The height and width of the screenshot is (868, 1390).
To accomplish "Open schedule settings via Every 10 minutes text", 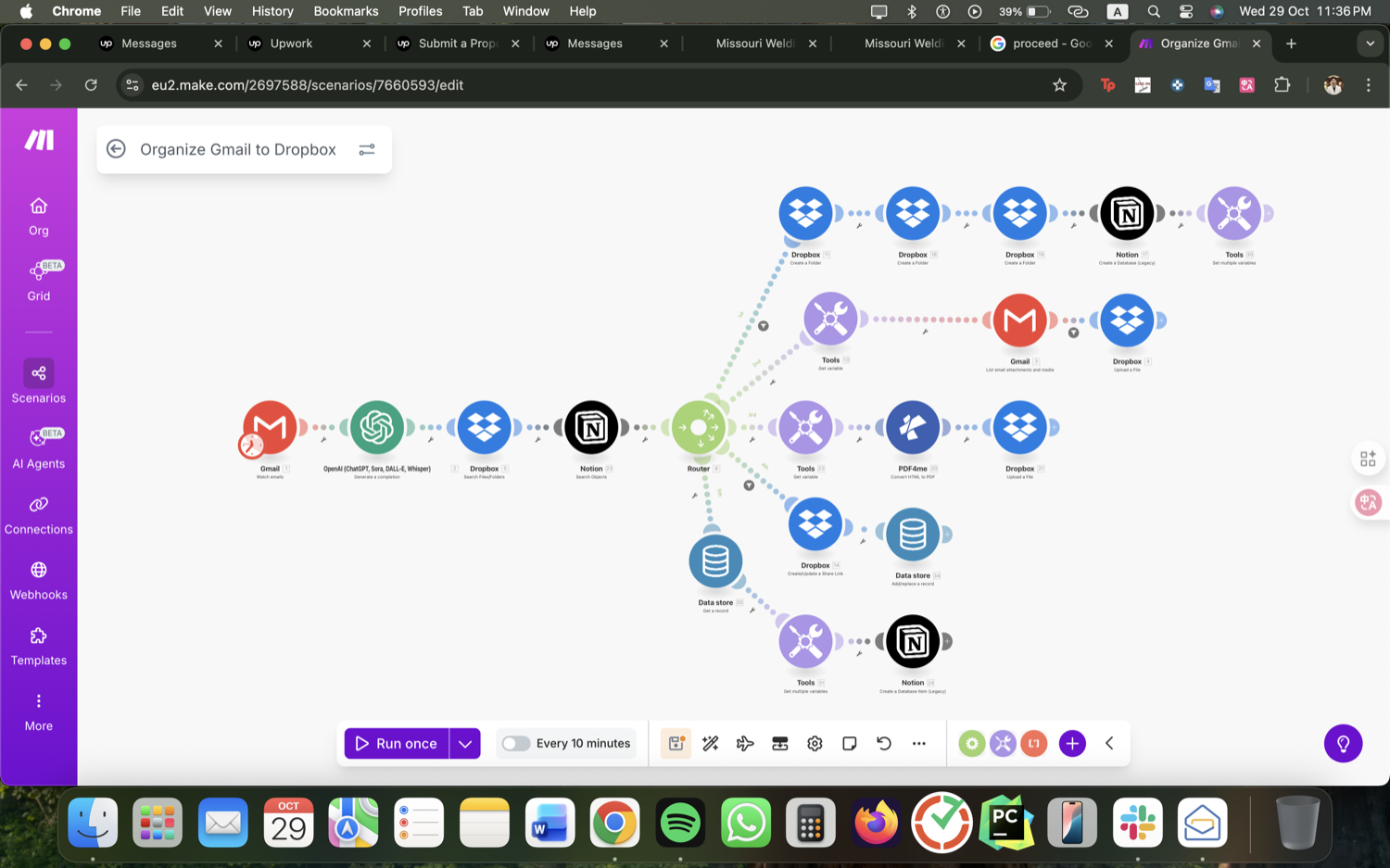I will point(583,743).
